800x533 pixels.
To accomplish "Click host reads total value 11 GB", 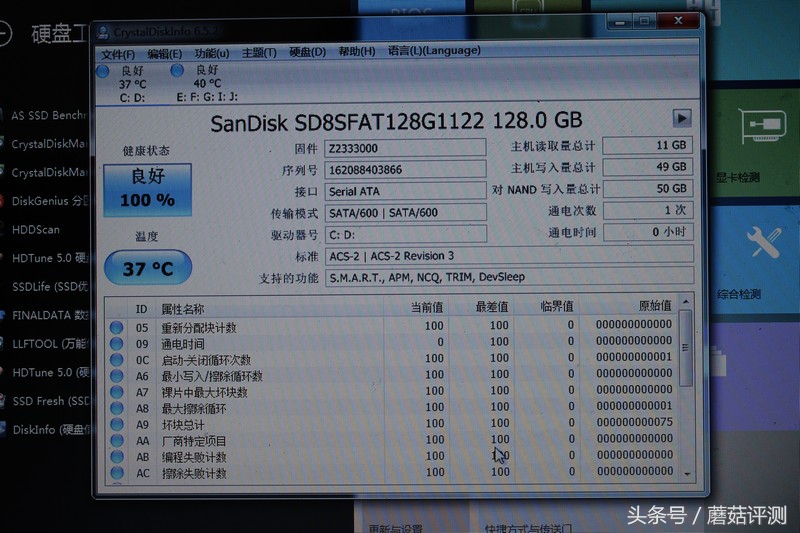I will [647, 145].
